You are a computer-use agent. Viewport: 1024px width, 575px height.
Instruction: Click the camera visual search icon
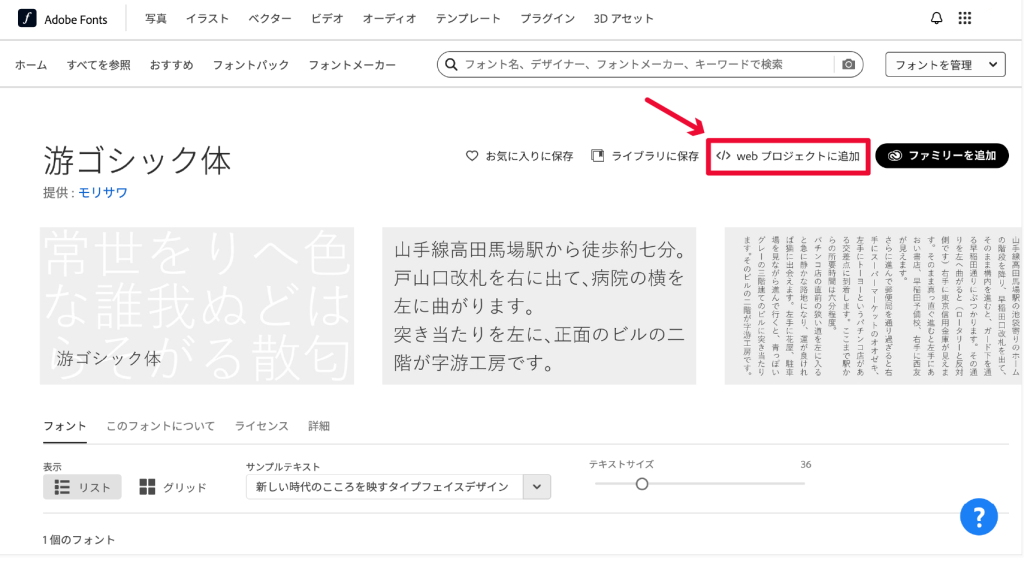(x=849, y=65)
